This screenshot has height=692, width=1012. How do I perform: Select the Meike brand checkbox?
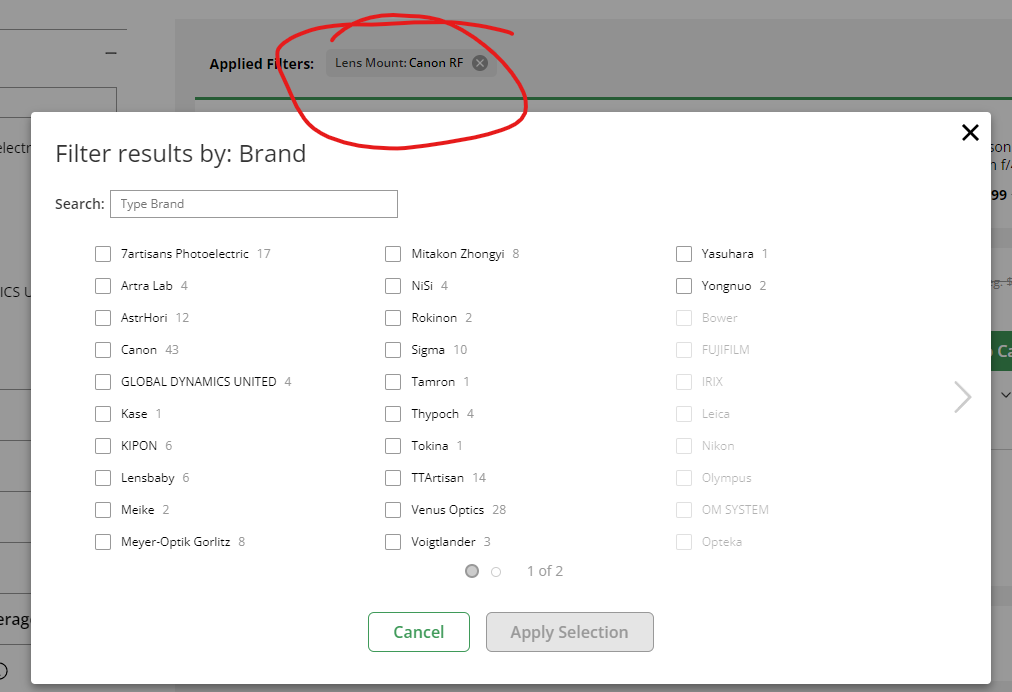pos(103,510)
